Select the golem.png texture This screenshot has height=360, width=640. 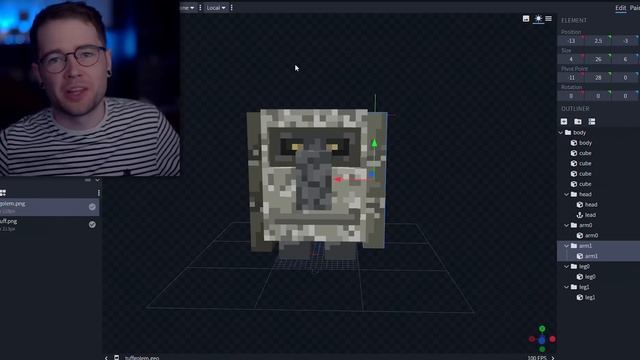[49, 207]
